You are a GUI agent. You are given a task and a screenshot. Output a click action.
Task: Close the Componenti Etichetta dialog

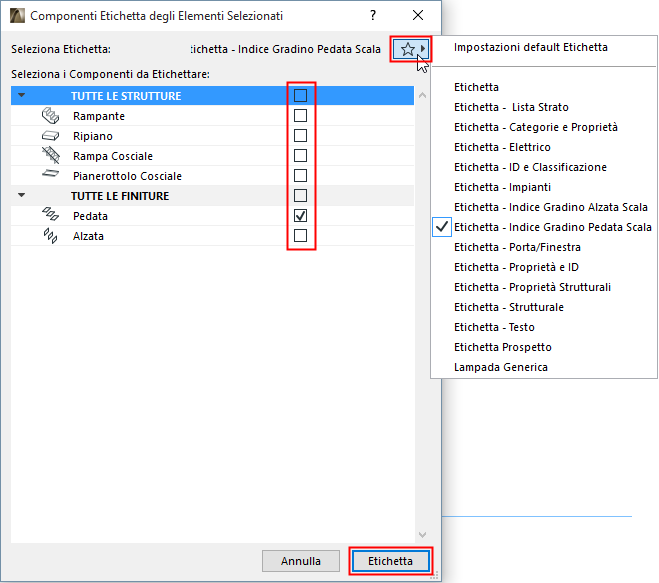click(x=418, y=16)
